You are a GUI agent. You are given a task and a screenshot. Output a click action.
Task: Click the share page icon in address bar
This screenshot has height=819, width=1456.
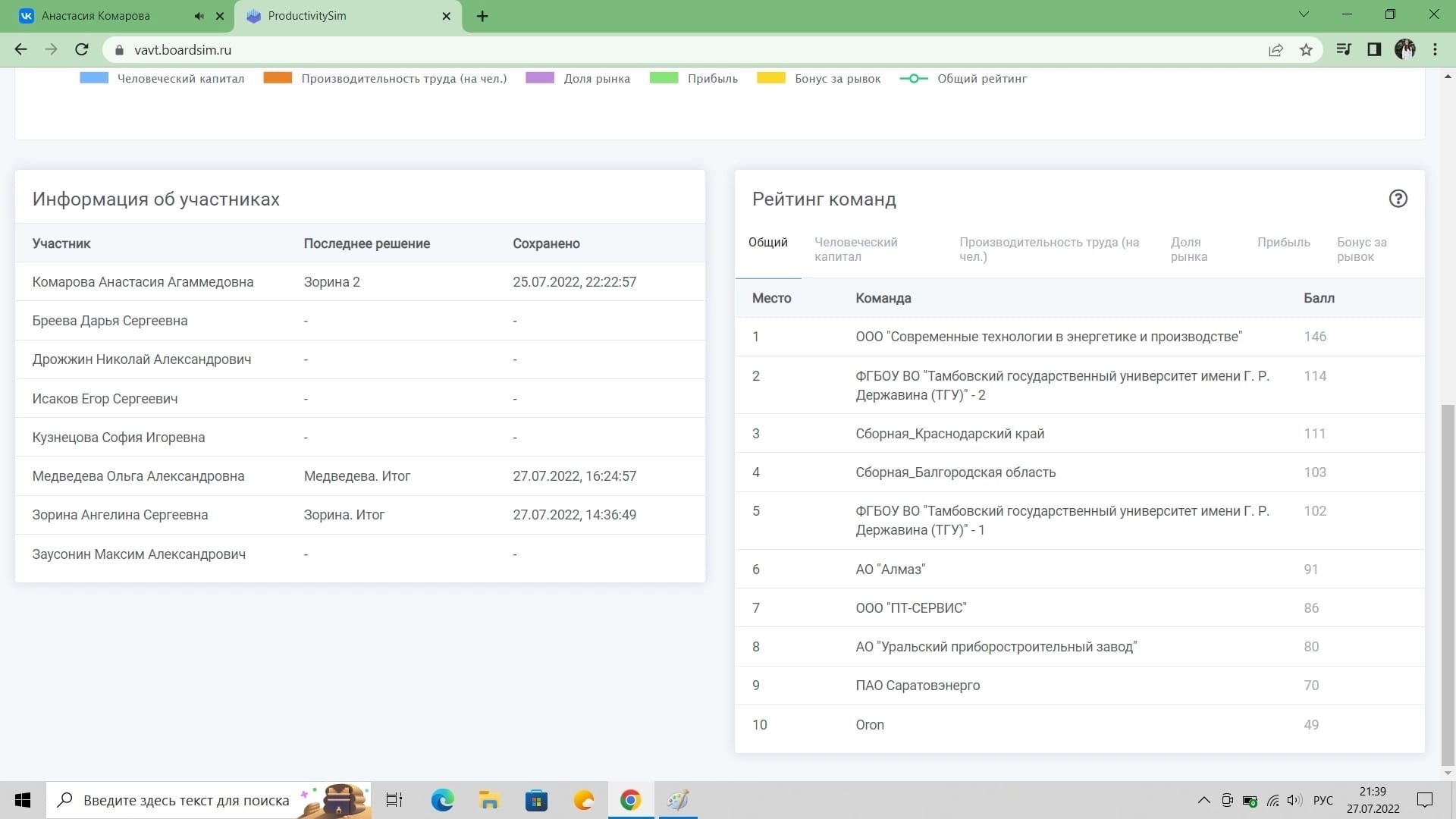1276,50
